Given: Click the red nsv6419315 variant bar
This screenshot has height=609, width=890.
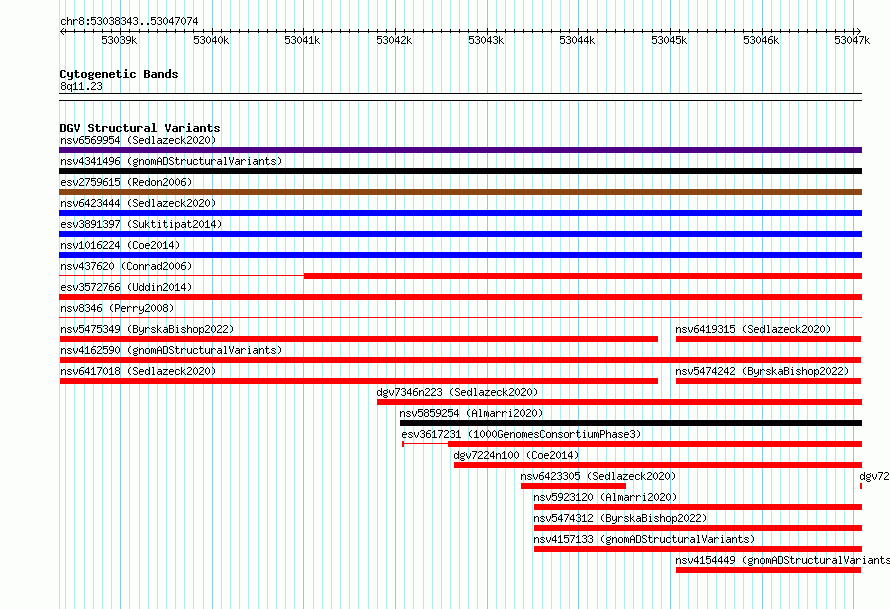Looking at the screenshot, I should click(x=769, y=339).
